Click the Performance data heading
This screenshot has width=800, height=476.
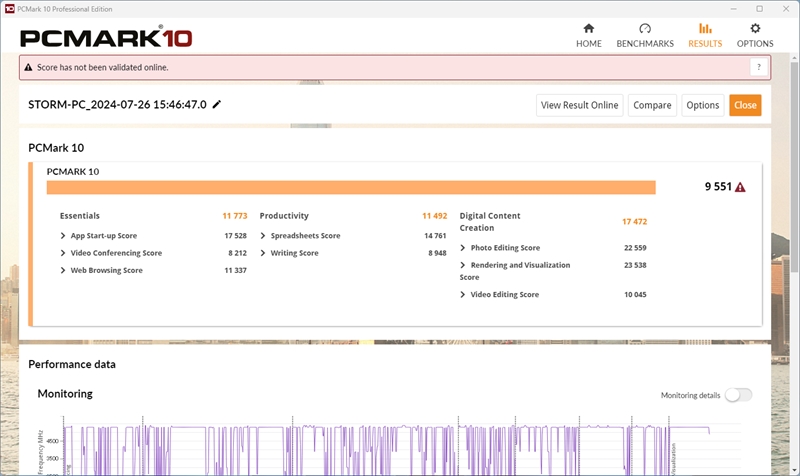pyautogui.click(x=72, y=364)
